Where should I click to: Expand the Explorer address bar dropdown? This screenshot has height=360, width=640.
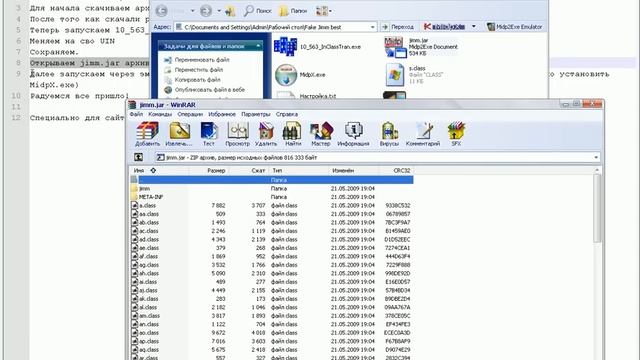[x=372, y=27]
